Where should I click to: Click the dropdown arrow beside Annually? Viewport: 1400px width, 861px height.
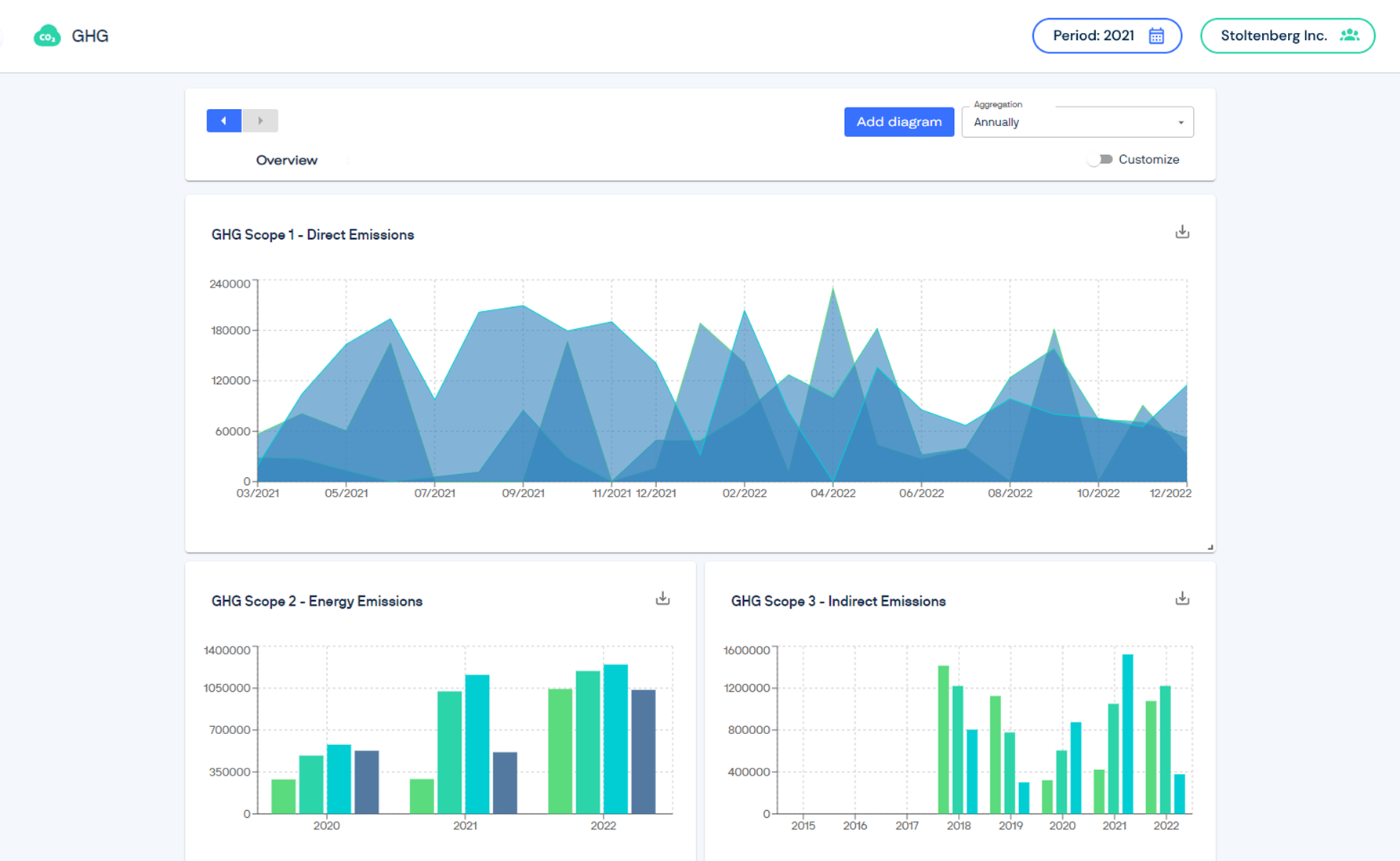click(1180, 122)
